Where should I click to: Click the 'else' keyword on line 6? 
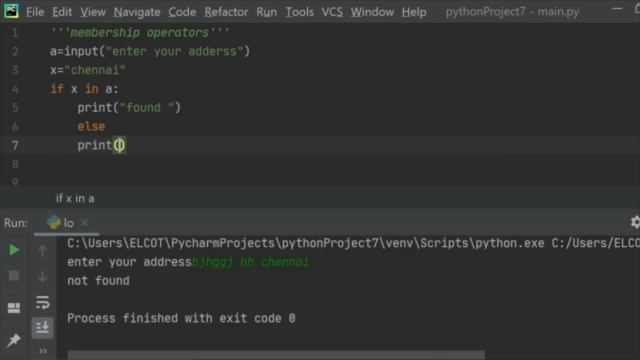[91, 127]
